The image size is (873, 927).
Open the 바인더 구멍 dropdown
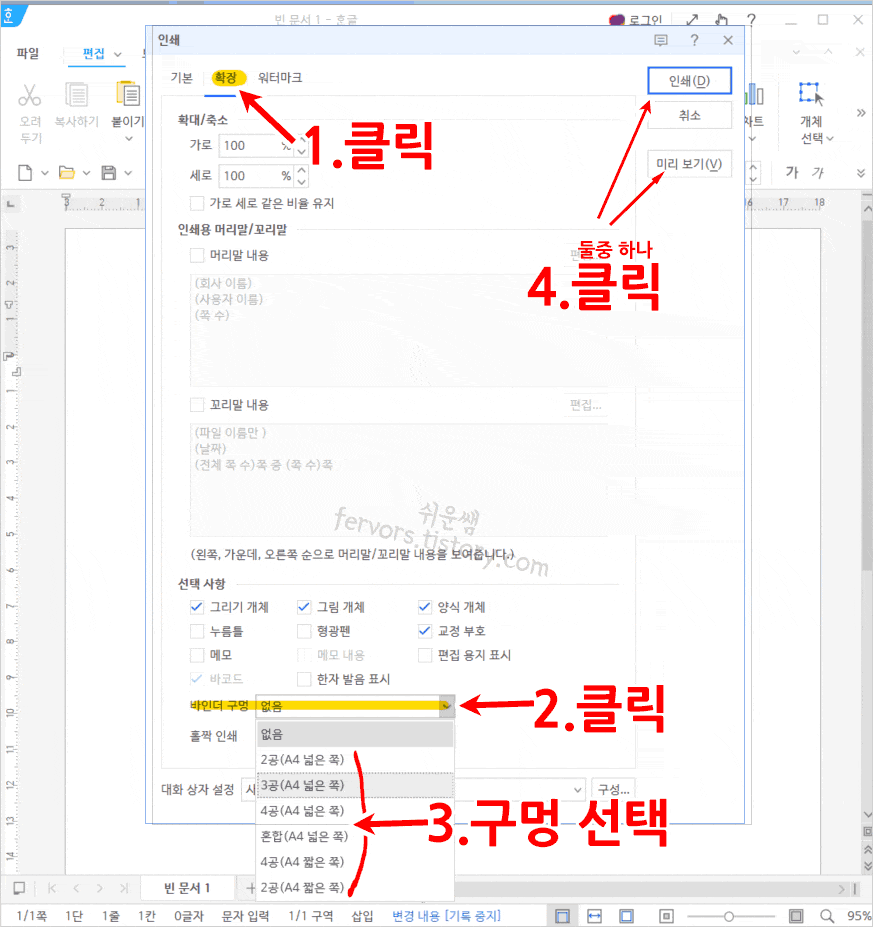coord(447,705)
